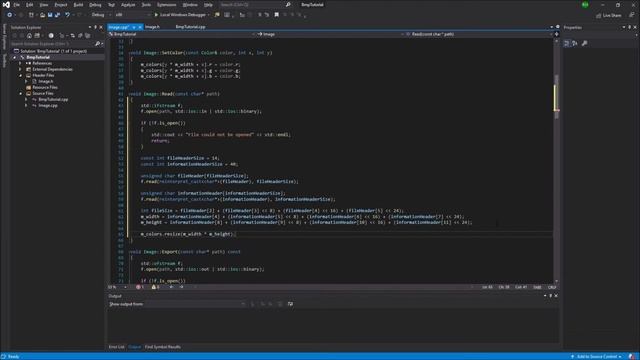Image resolution: width=640 pixels, height=360 pixels.
Task: Click the Solution Explorer search options icon
Action: coord(98,44)
